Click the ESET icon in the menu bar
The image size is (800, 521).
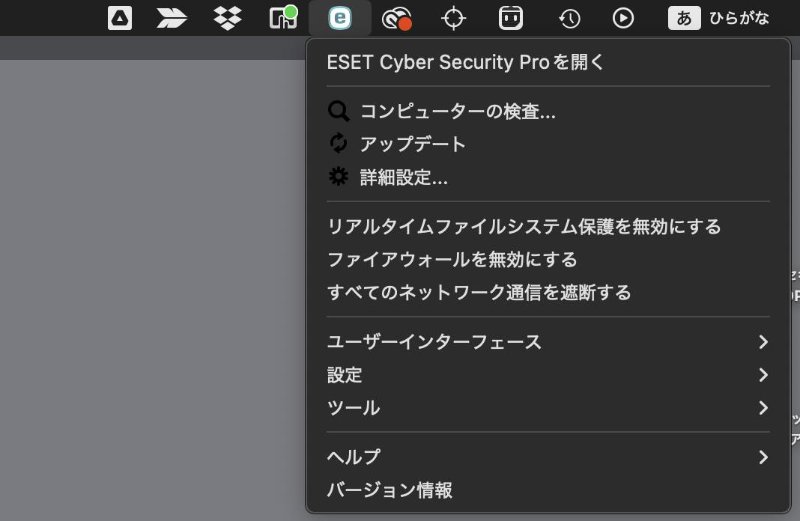[340, 18]
